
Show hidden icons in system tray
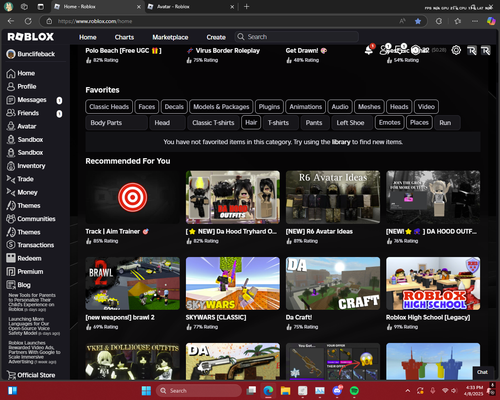tap(408, 391)
